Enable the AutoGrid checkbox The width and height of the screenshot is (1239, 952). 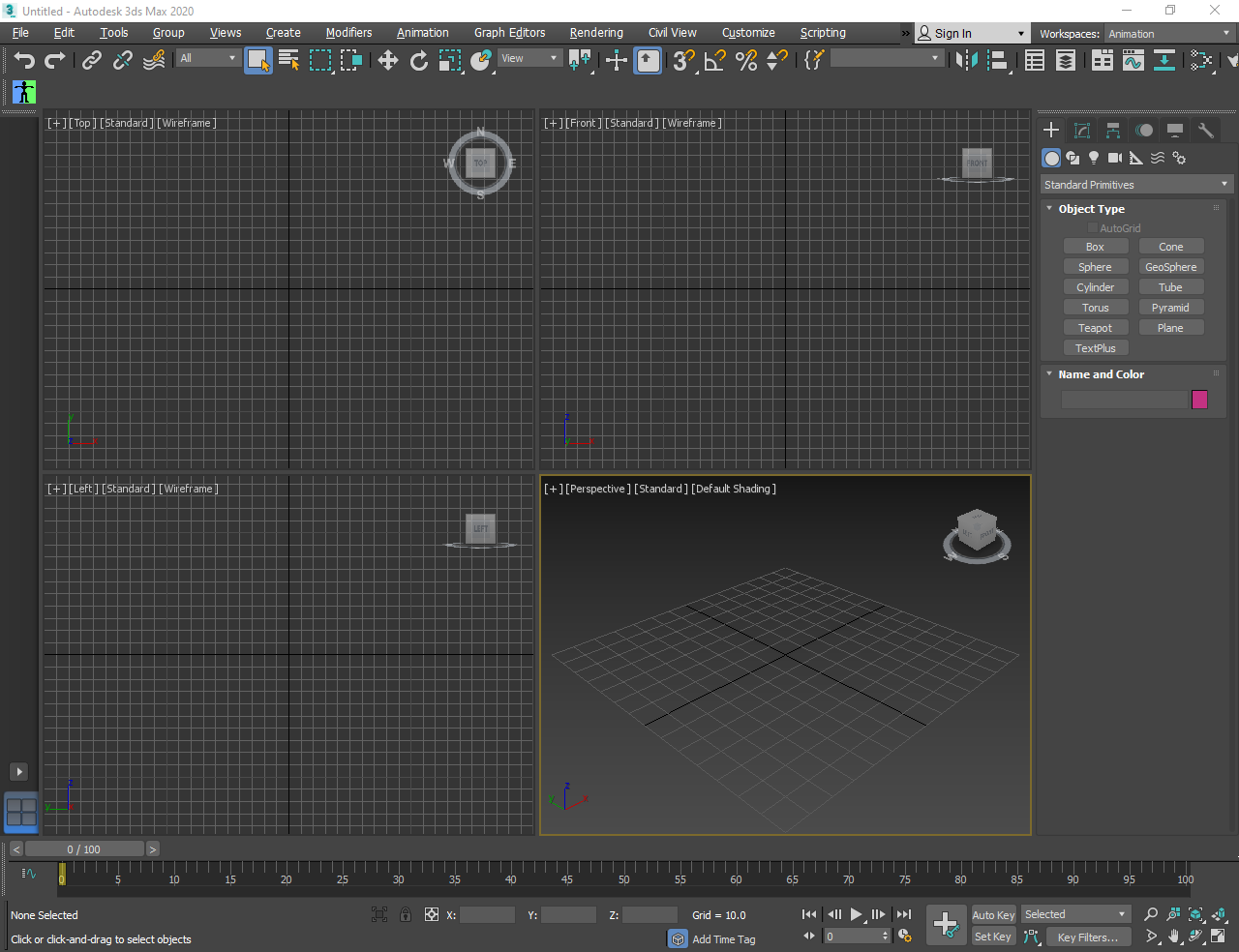1092,227
